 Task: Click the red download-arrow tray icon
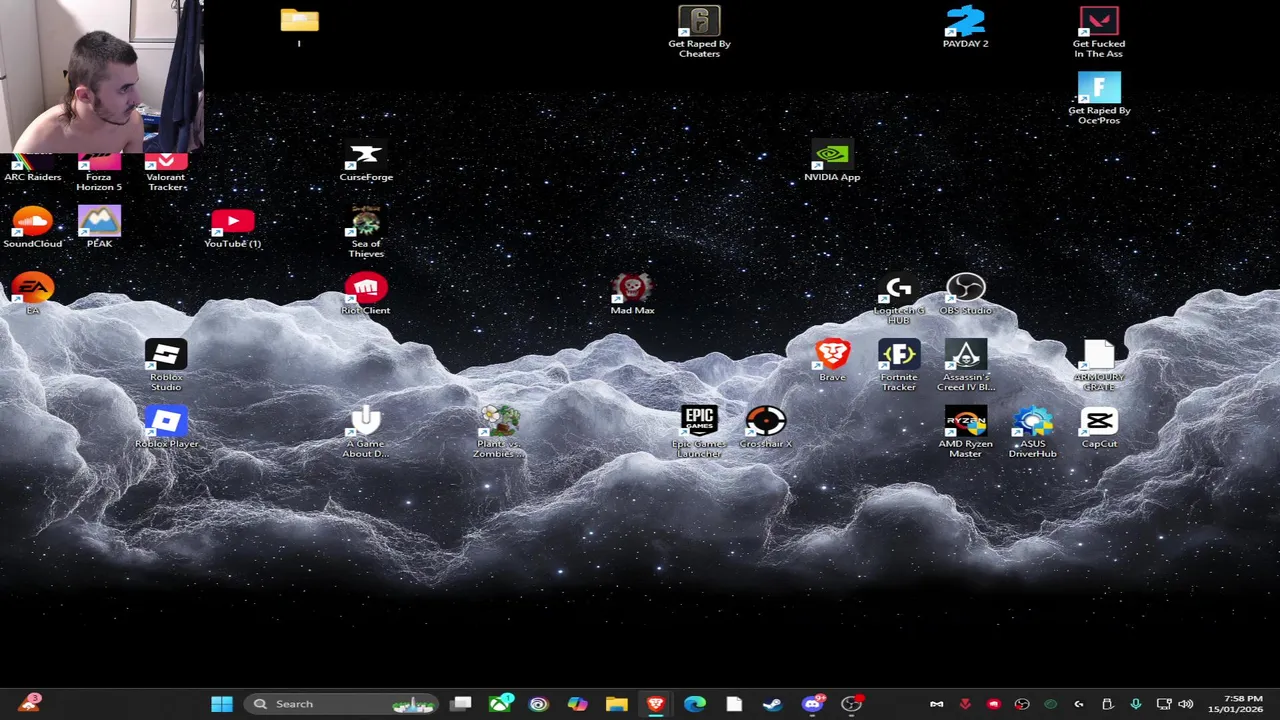point(965,704)
